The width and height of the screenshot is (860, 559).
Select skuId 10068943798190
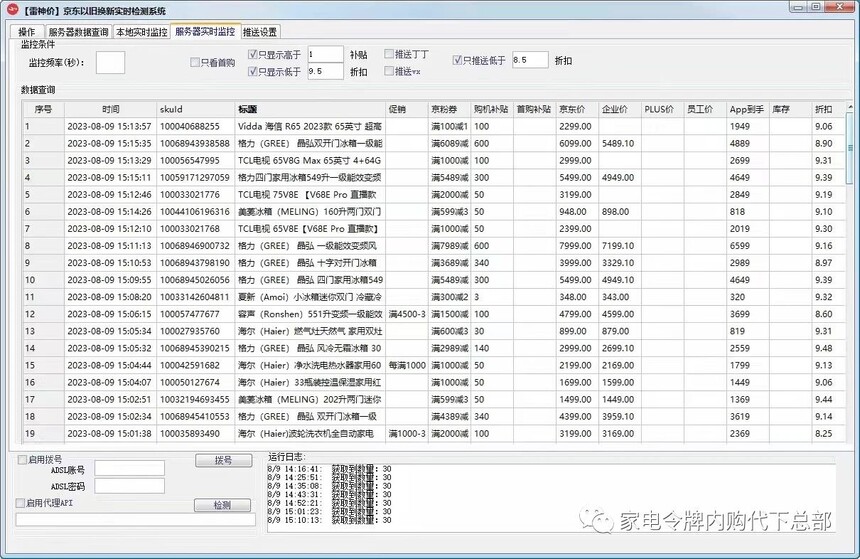click(x=195, y=262)
